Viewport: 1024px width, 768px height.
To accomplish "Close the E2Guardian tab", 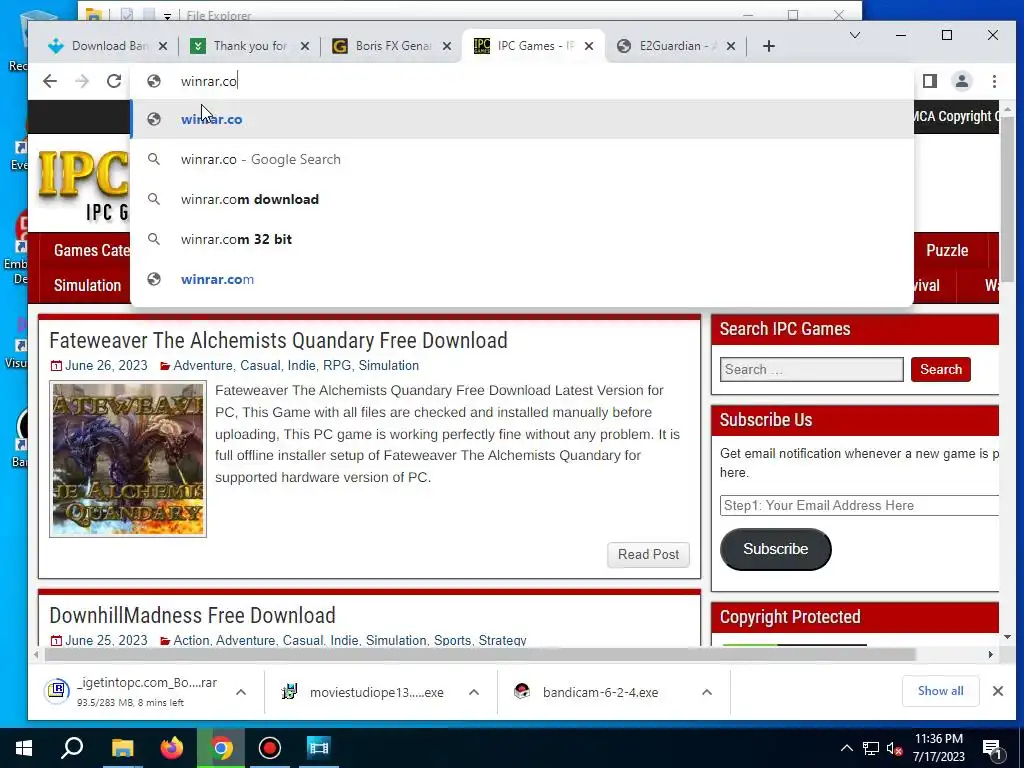I will pyautogui.click(x=731, y=46).
